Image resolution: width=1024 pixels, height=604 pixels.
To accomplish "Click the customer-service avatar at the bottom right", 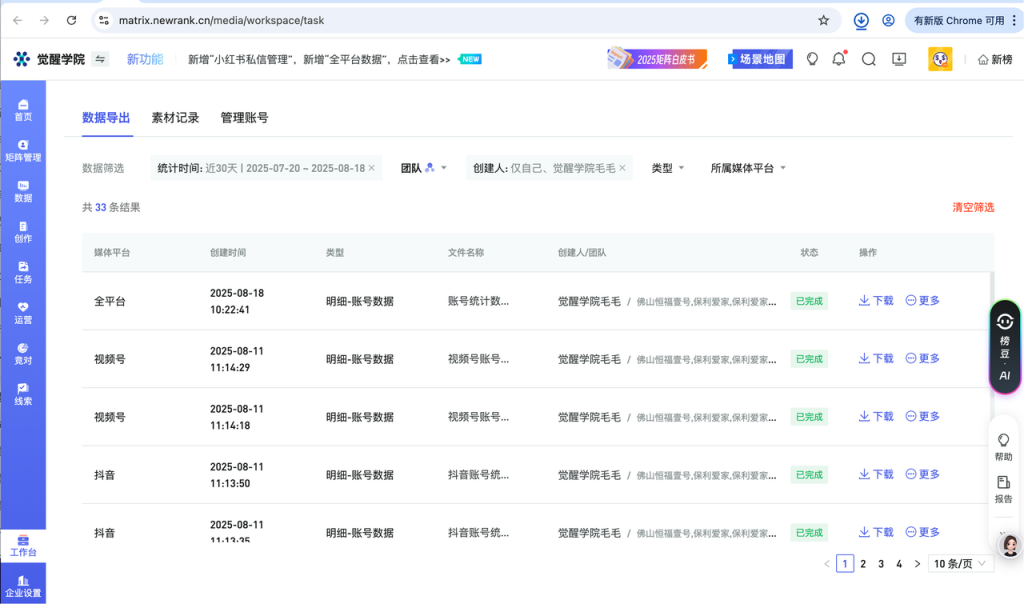I will pyautogui.click(x=1010, y=545).
